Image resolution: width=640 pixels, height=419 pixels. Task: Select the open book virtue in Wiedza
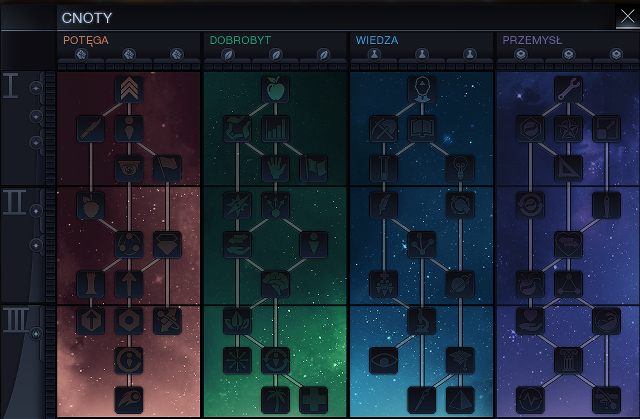click(421, 128)
